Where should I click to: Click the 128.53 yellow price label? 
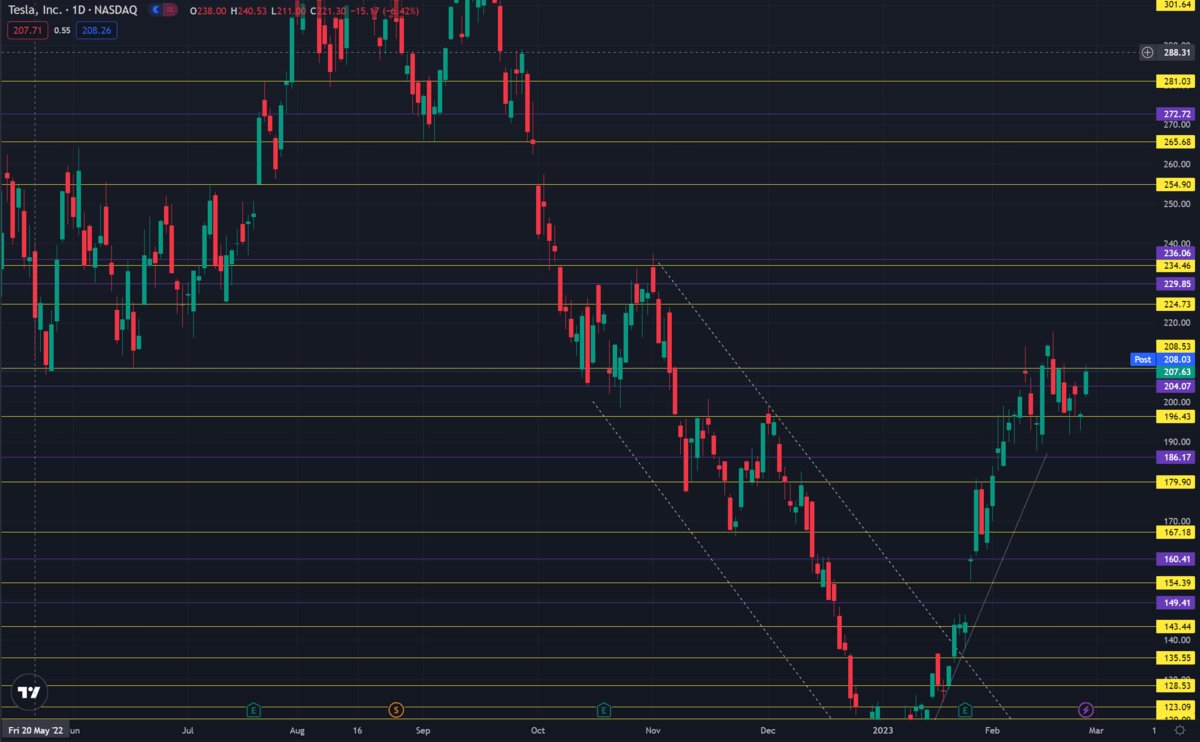(x=1176, y=686)
